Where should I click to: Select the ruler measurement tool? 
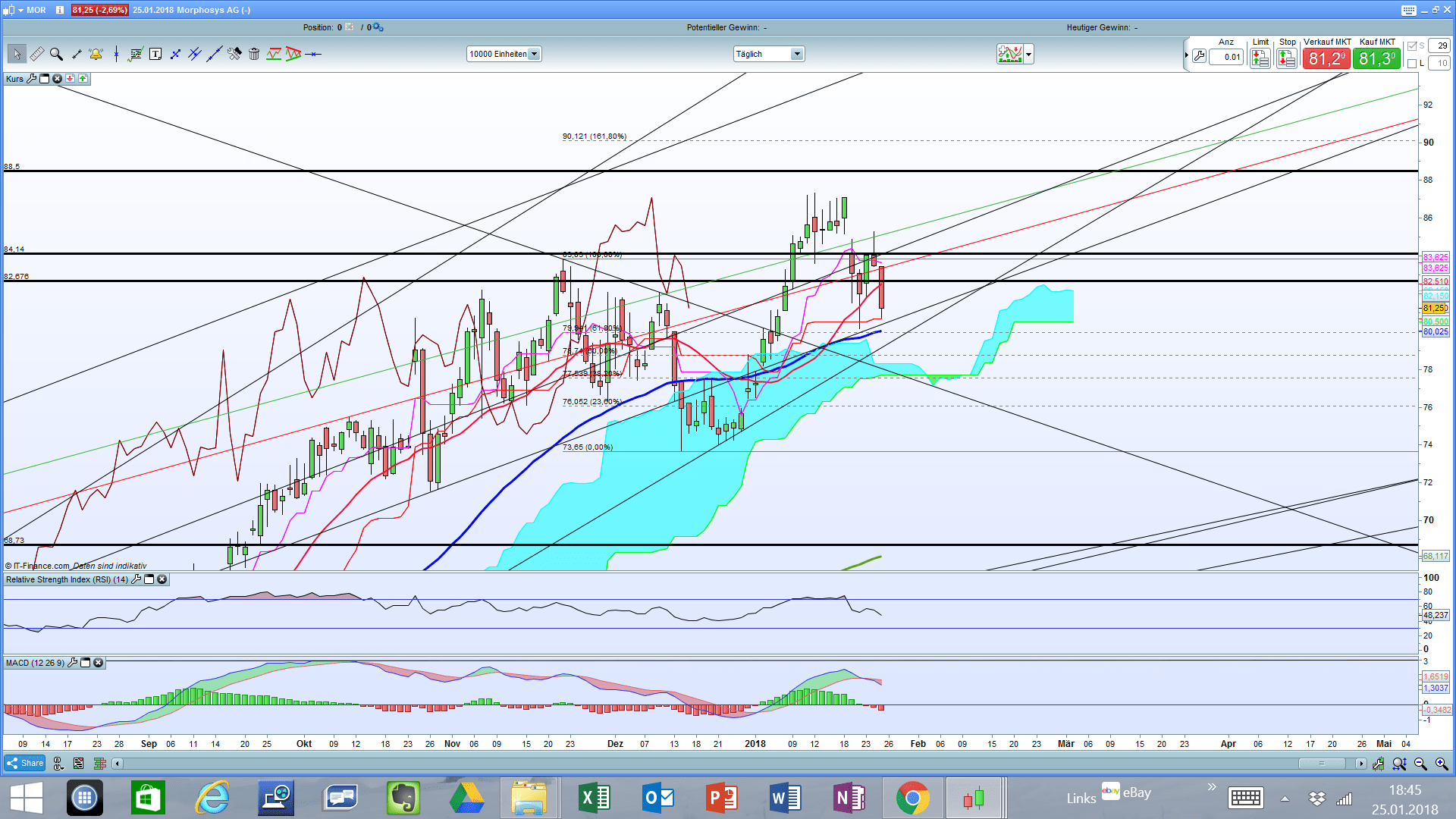coord(36,54)
